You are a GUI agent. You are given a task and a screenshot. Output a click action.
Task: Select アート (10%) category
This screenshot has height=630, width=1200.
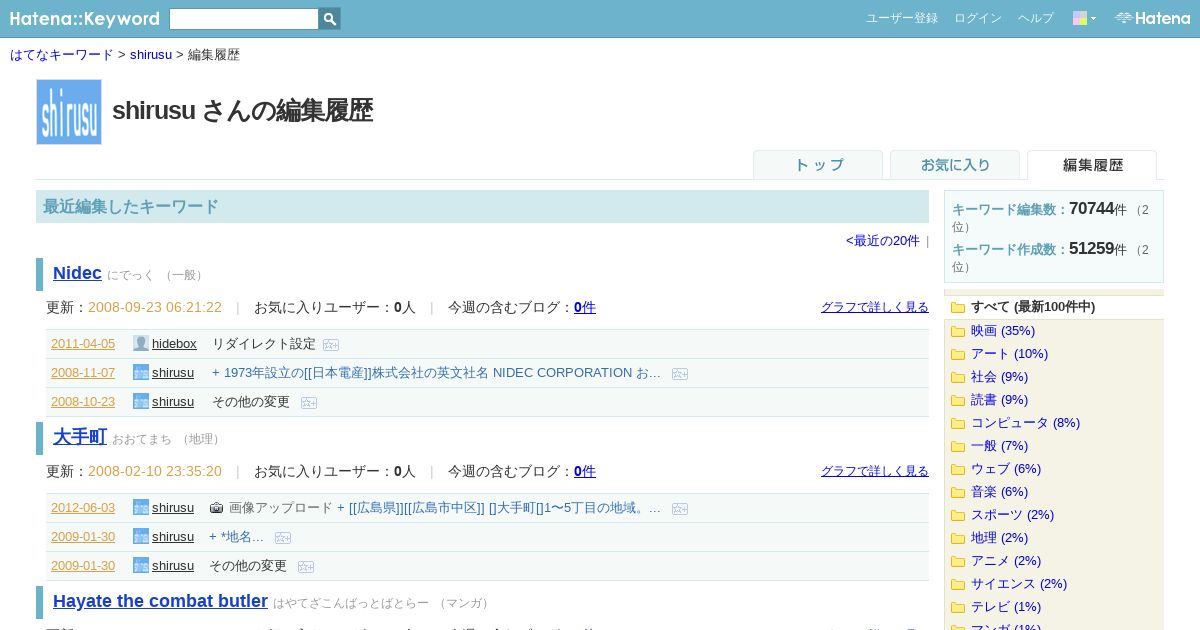pyautogui.click(x=1009, y=354)
